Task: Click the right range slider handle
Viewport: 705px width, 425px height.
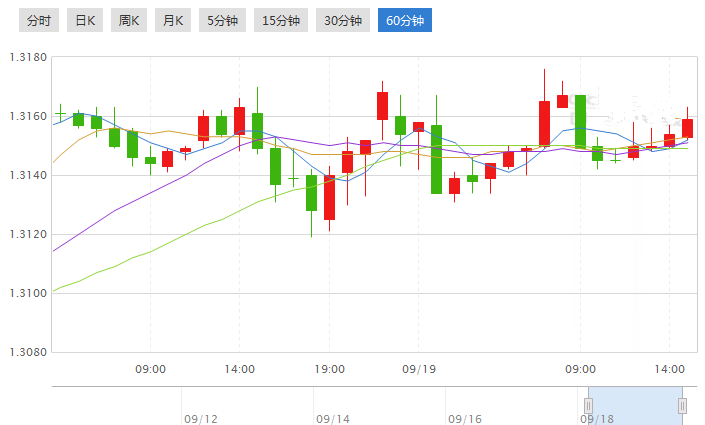Action: tap(682, 405)
